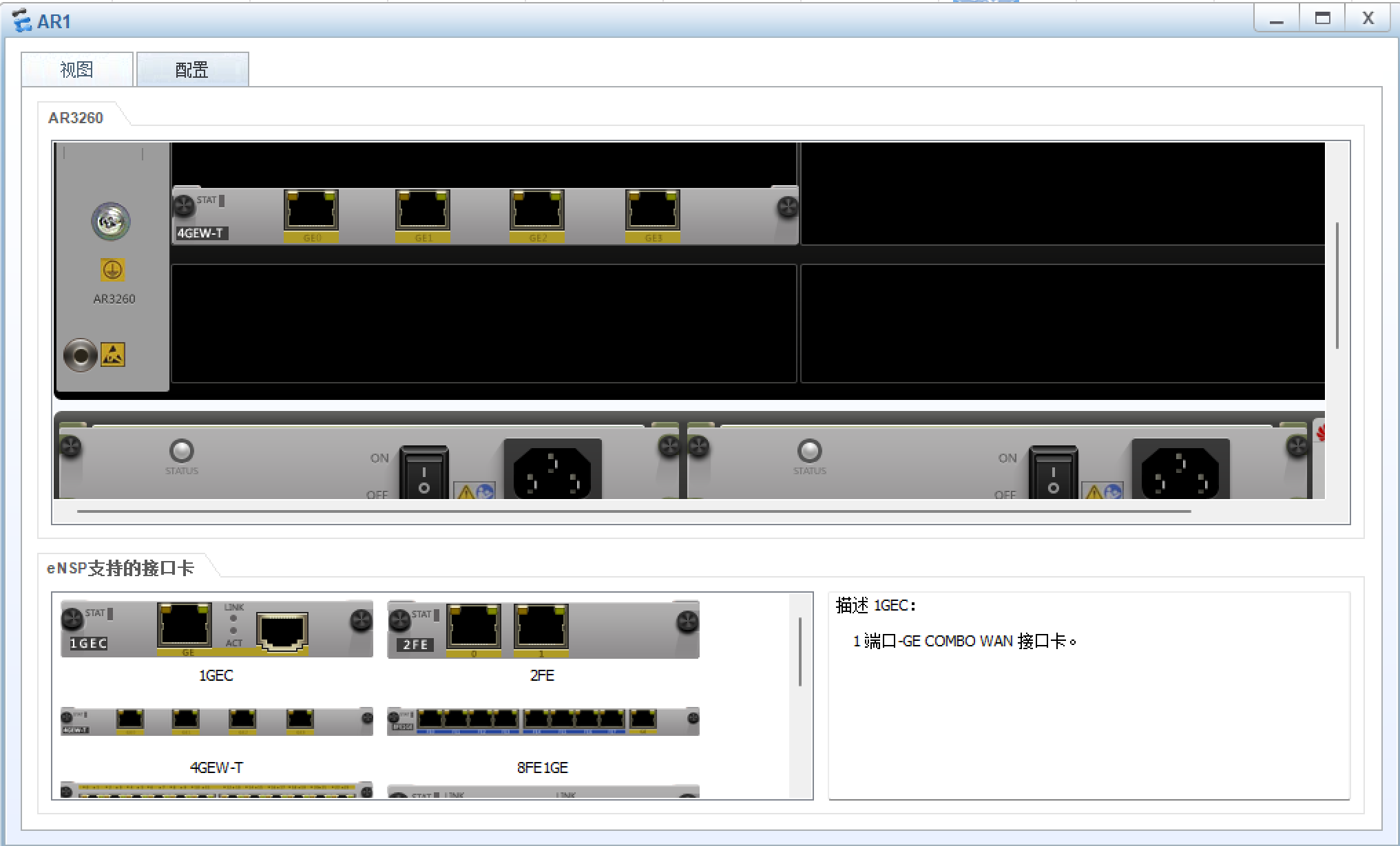Screen dimensions: 1400x846
Task: Toggle the right power supply ON/OFF switch
Action: (x=1053, y=474)
